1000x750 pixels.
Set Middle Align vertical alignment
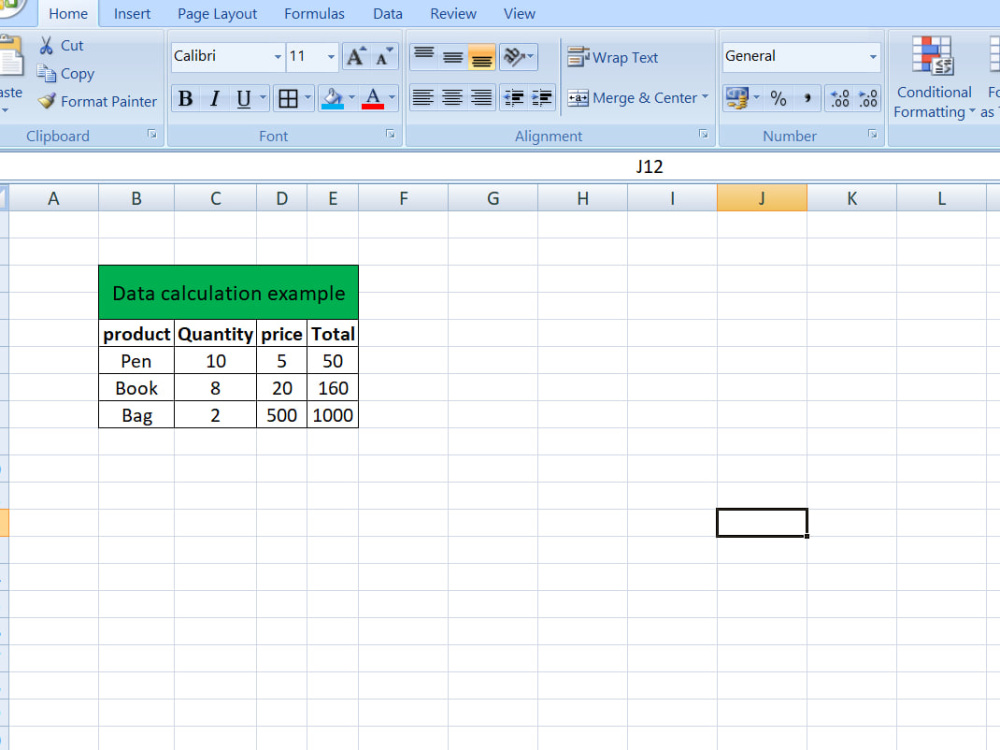click(x=453, y=57)
